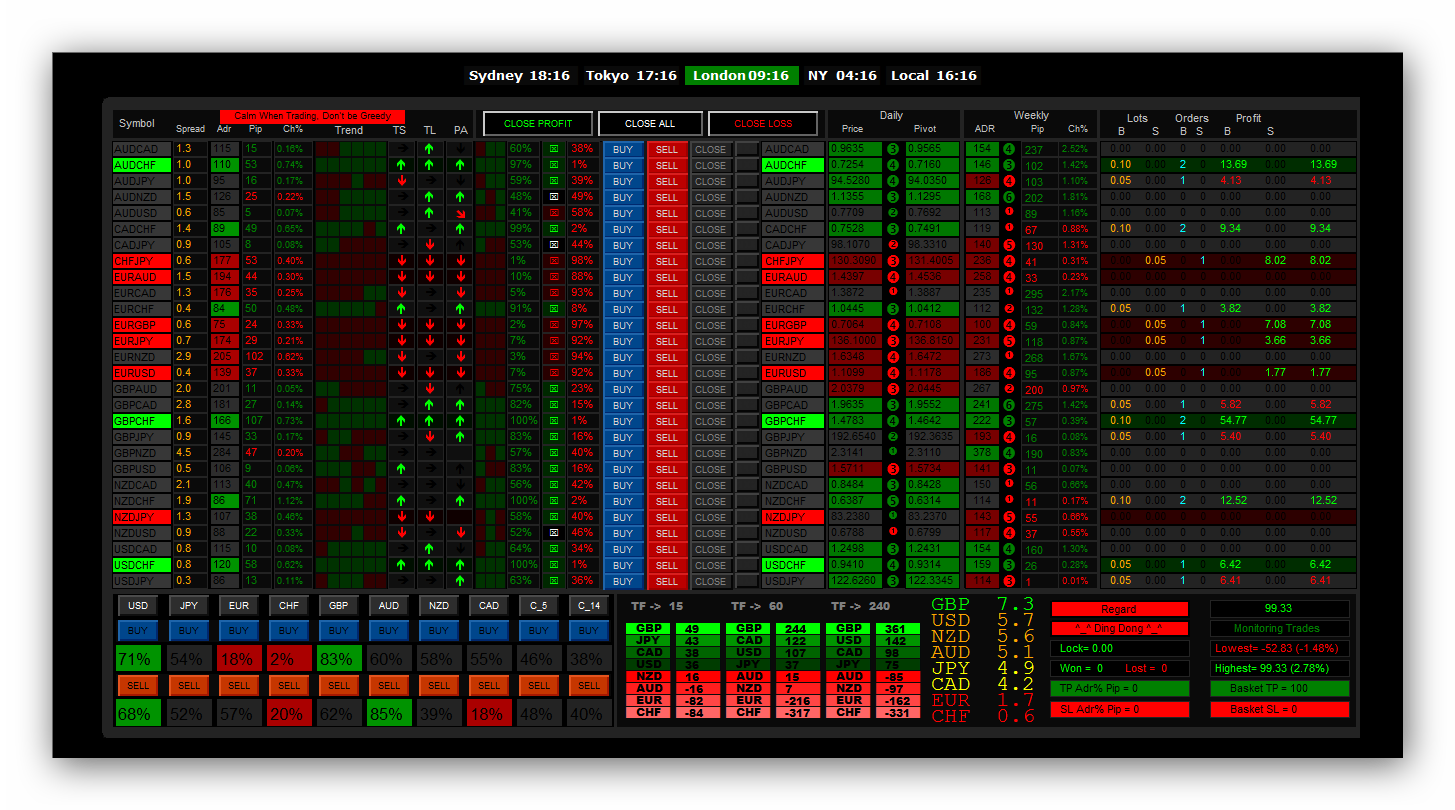Click the green PA up arrow for USDCHF
Image resolution: width=1455 pixels, height=810 pixels.
coord(460,565)
